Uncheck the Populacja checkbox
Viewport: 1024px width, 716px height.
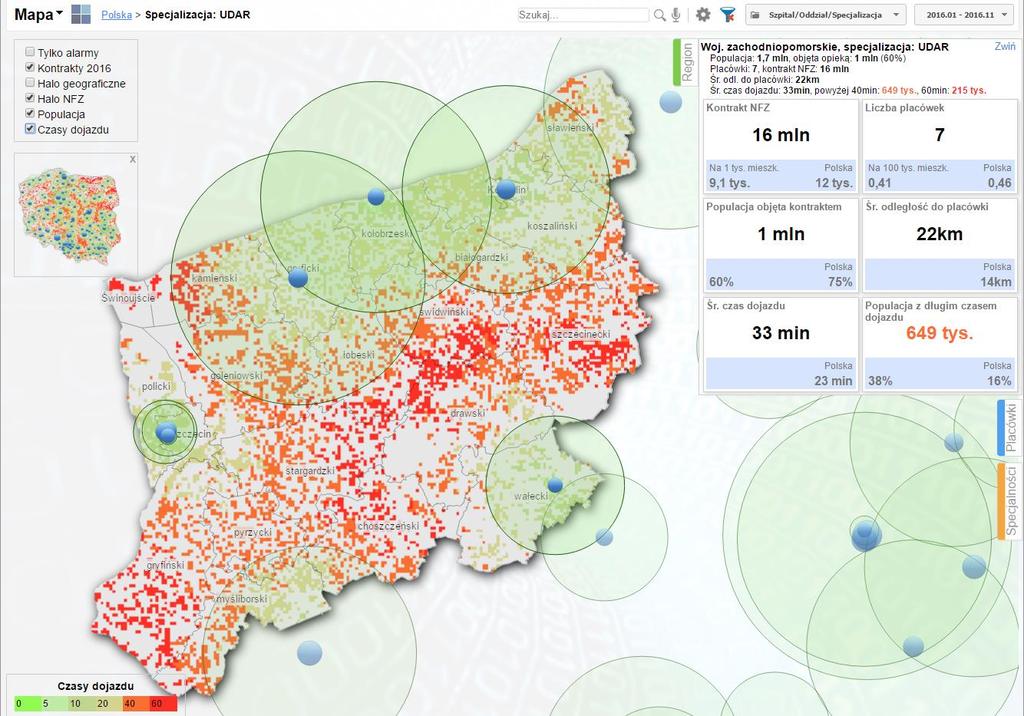(30, 113)
